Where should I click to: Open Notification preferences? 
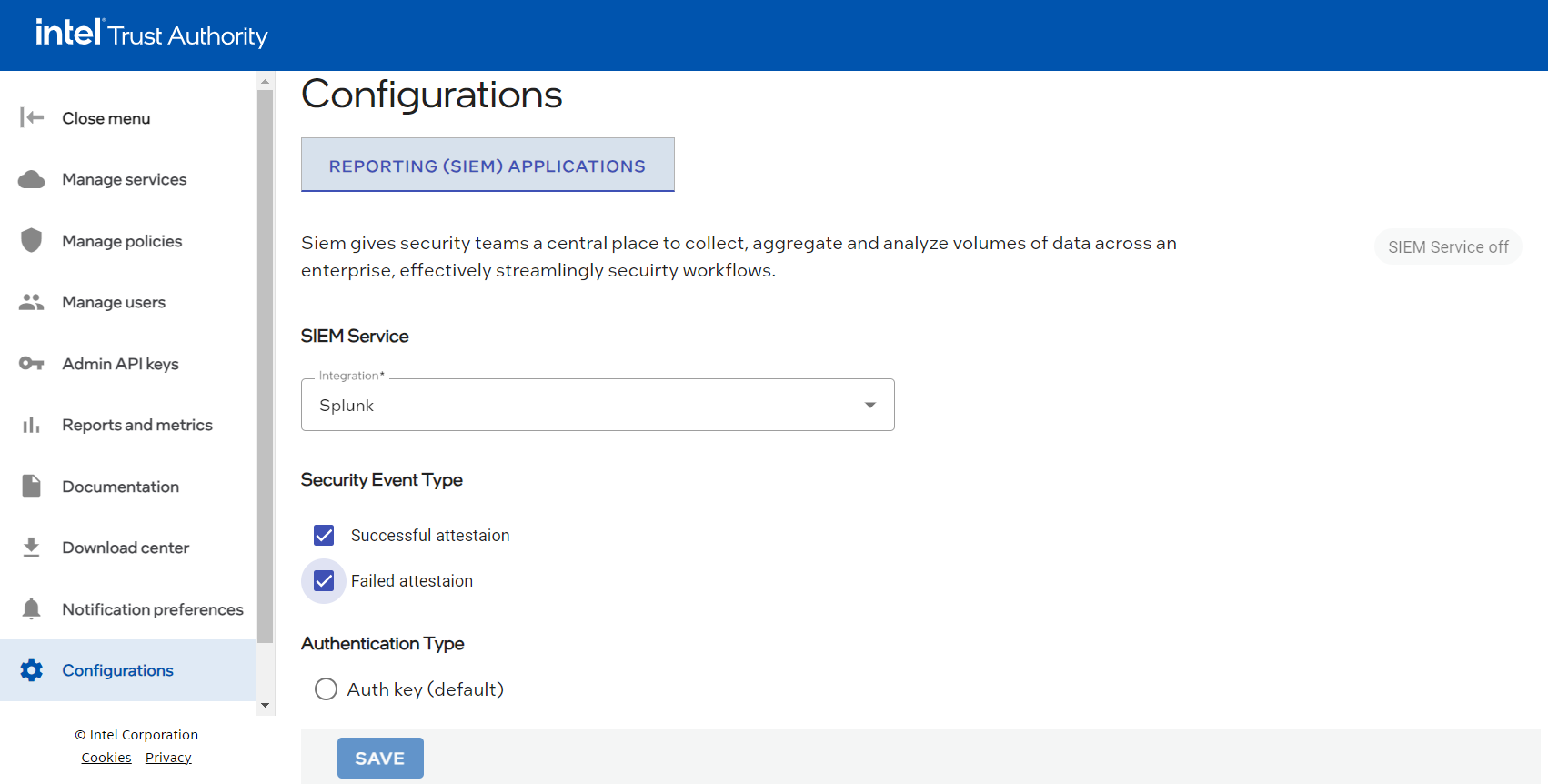[x=128, y=609]
